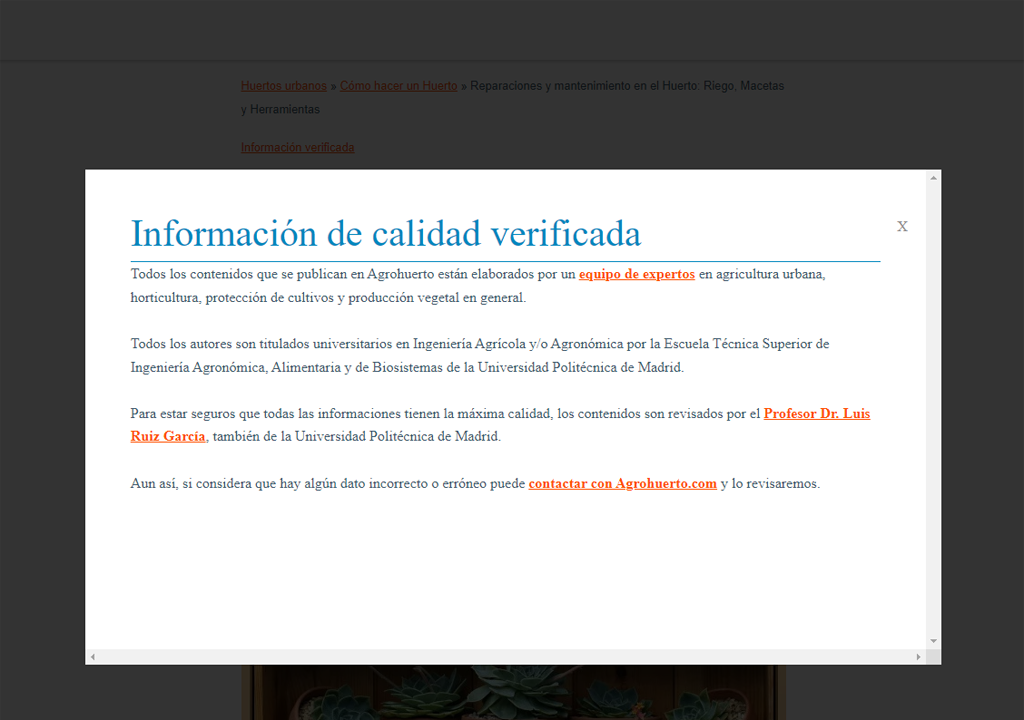Image resolution: width=1024 pixels, height=720 pixels.
Task: Open the 'Información verificada' link behind the modal
Action: pos(297,148)
